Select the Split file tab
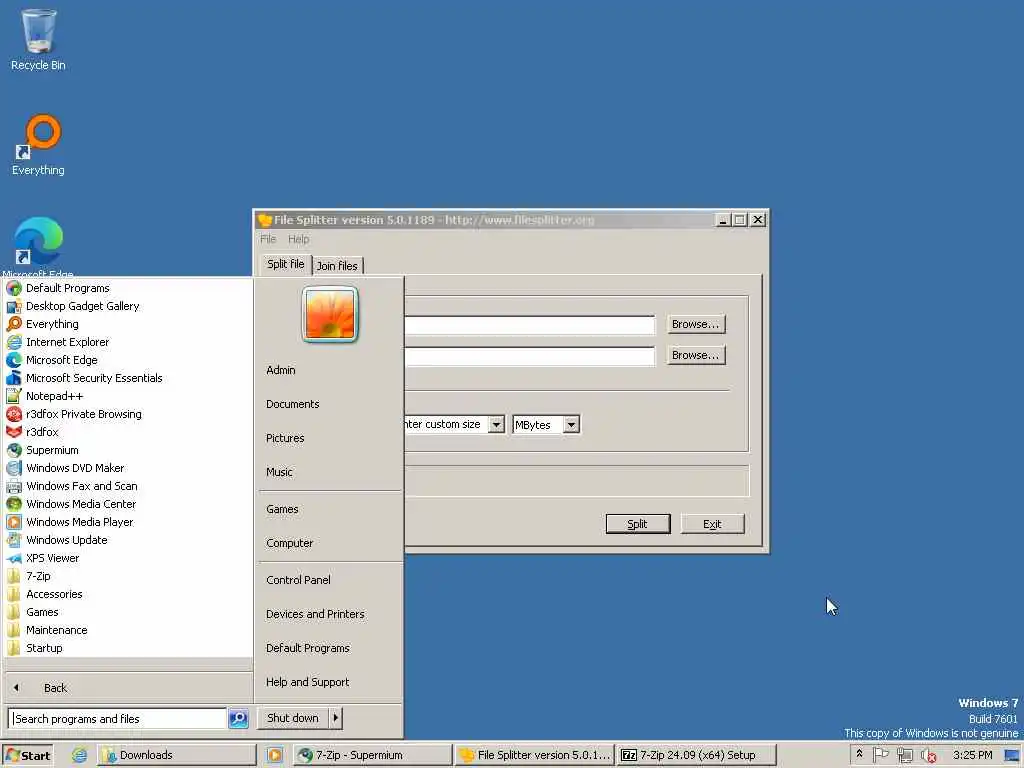The image size is (1024, 768). point(285,264)
